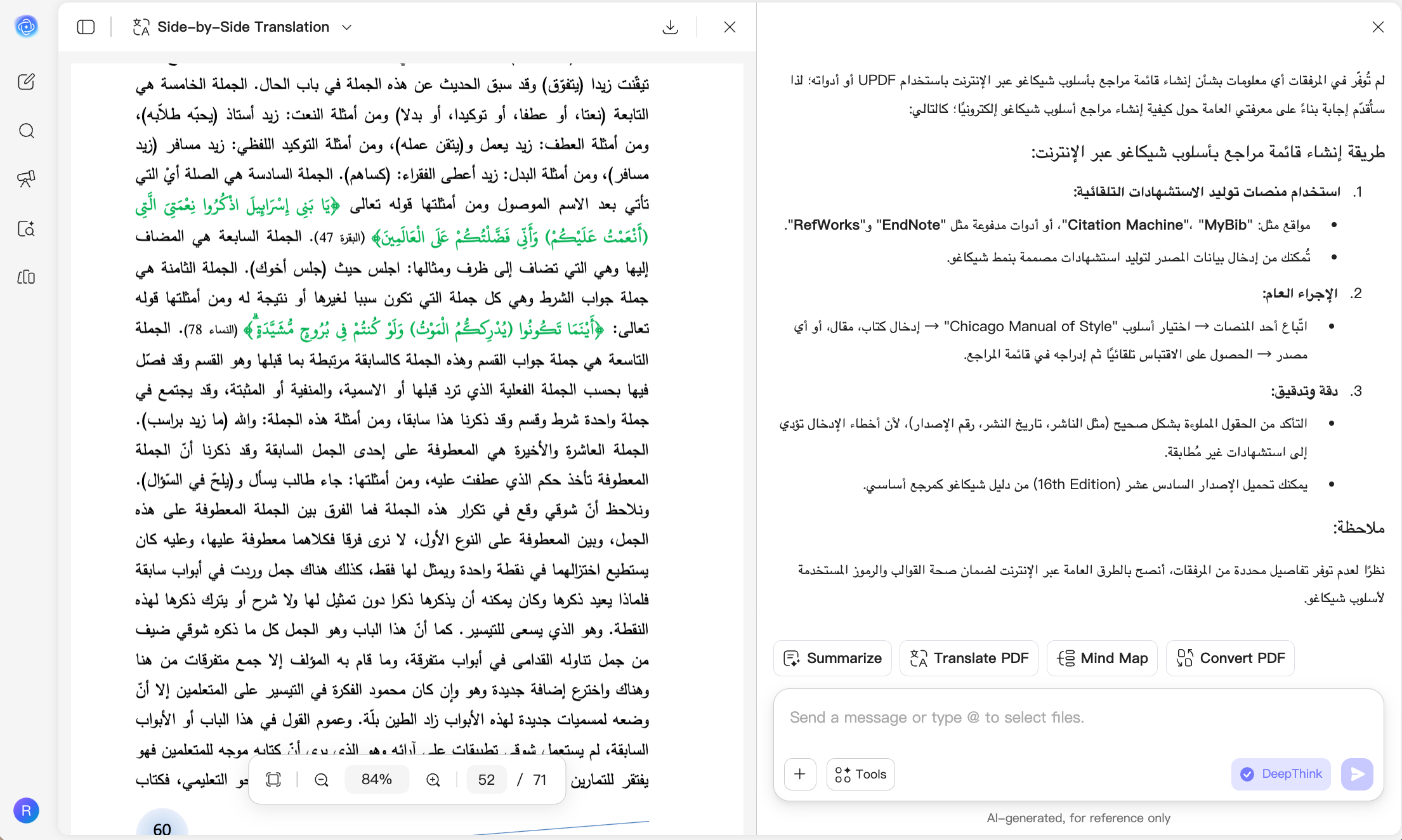Toggle the sidebar panel icon
Viewport: 1402px width, 840px height.
coord(86,27)
